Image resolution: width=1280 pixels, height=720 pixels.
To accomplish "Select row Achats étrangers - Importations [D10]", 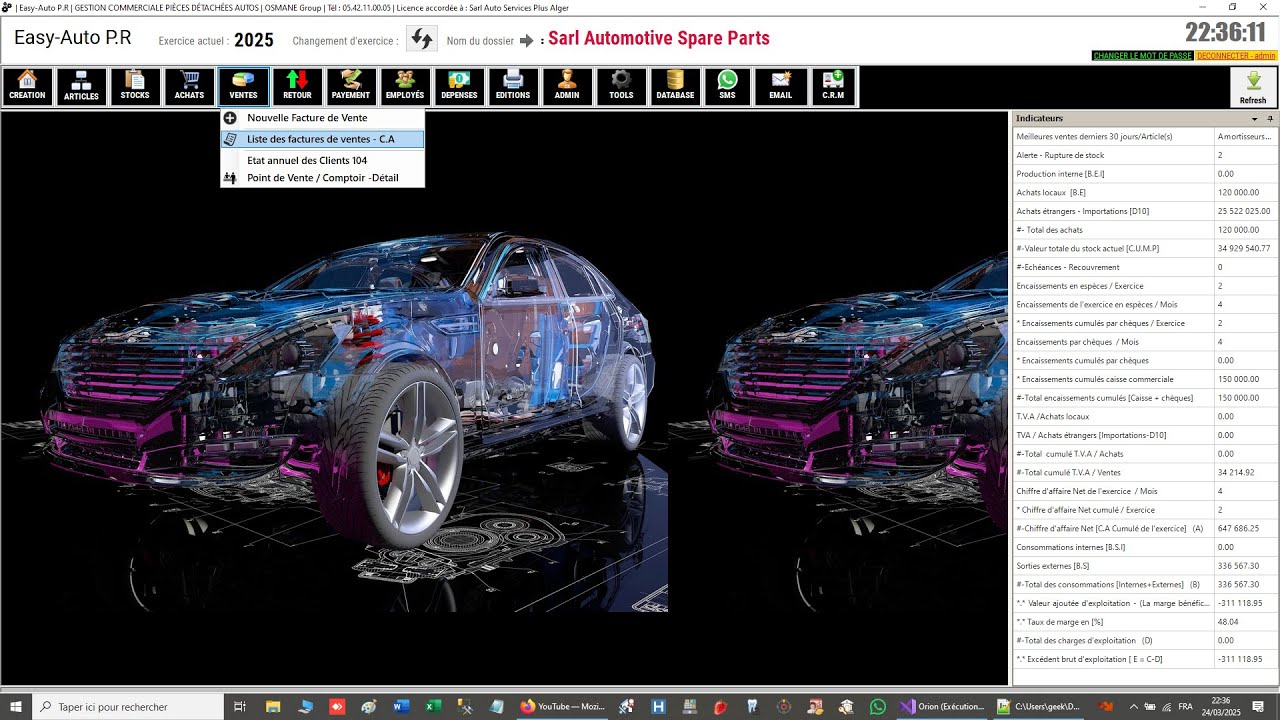I will tap(1145, 211).
